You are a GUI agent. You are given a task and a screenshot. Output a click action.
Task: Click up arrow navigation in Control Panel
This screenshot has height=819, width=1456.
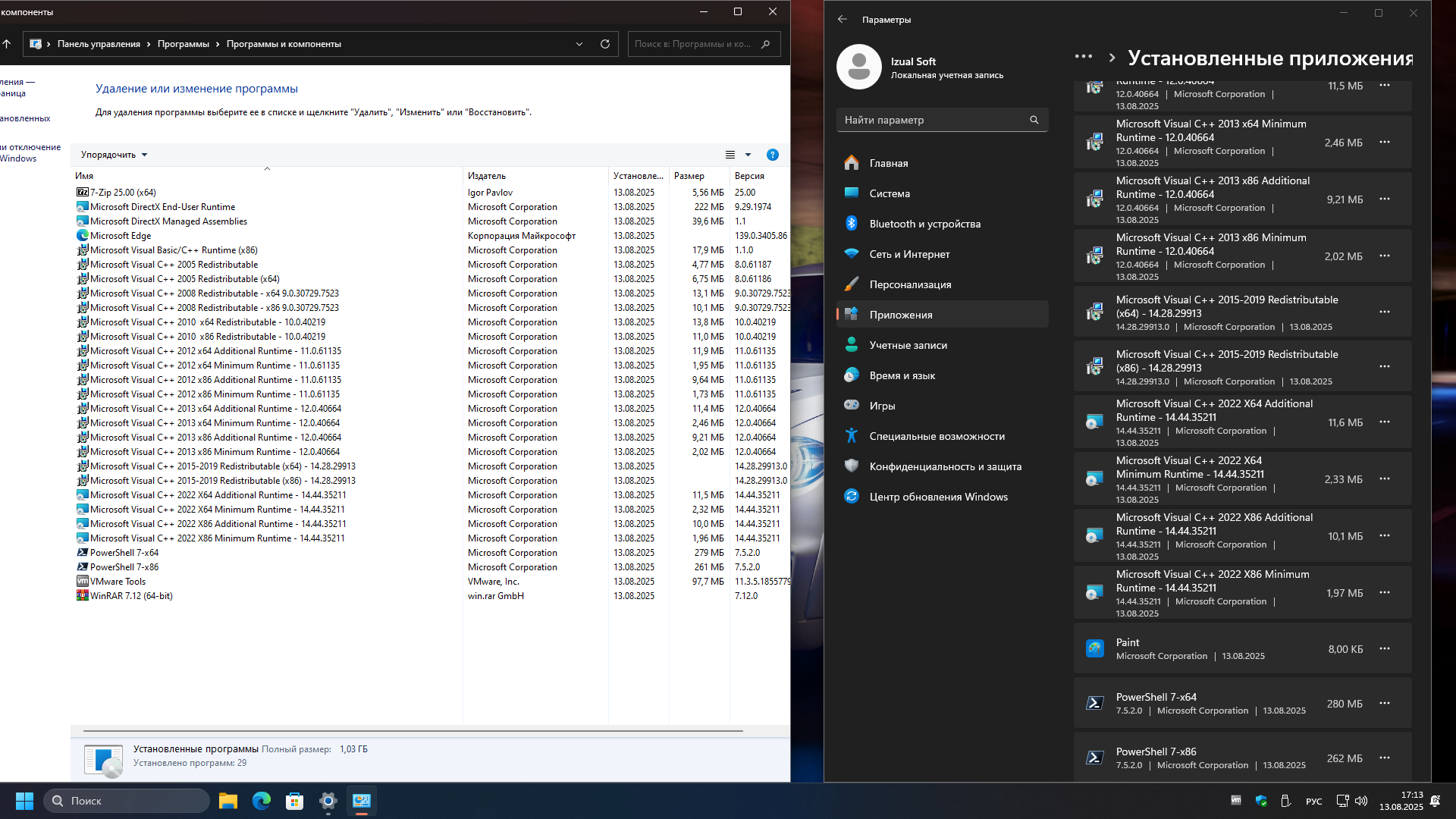(x=6, y=44)
